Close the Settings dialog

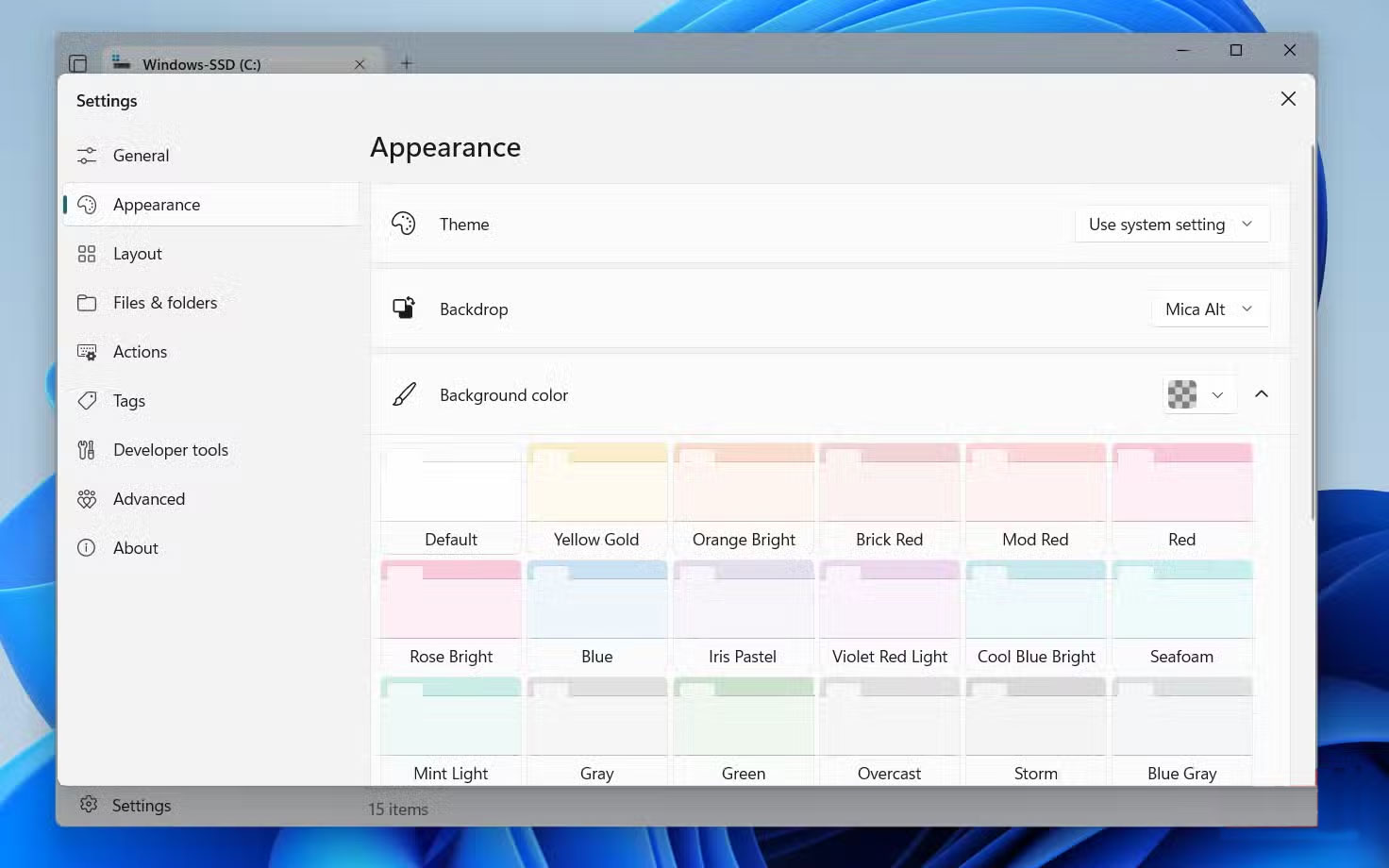click(1288, 98)
